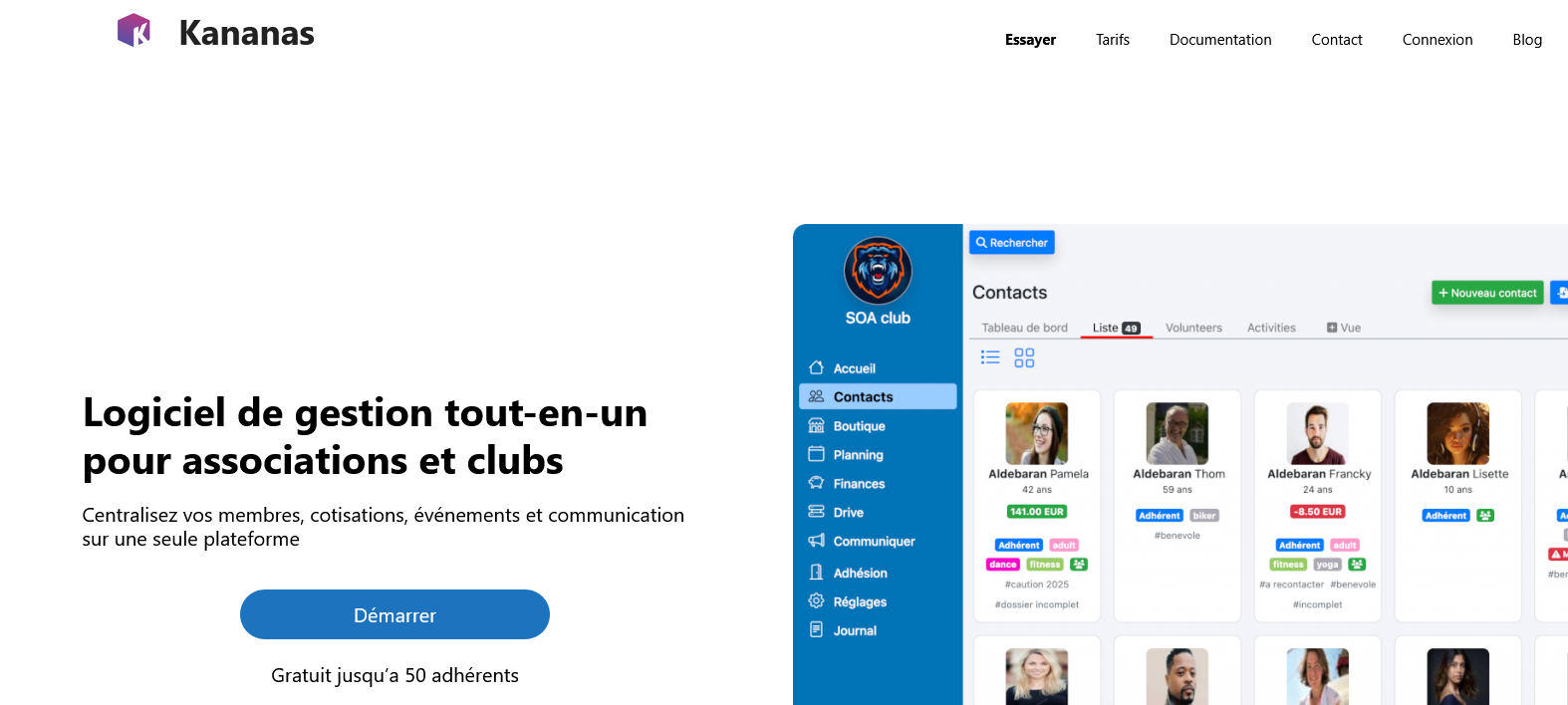Click adult tag on Francky's card
The width and height of the screenshot is (1568, 705).
pos(1345,546)
